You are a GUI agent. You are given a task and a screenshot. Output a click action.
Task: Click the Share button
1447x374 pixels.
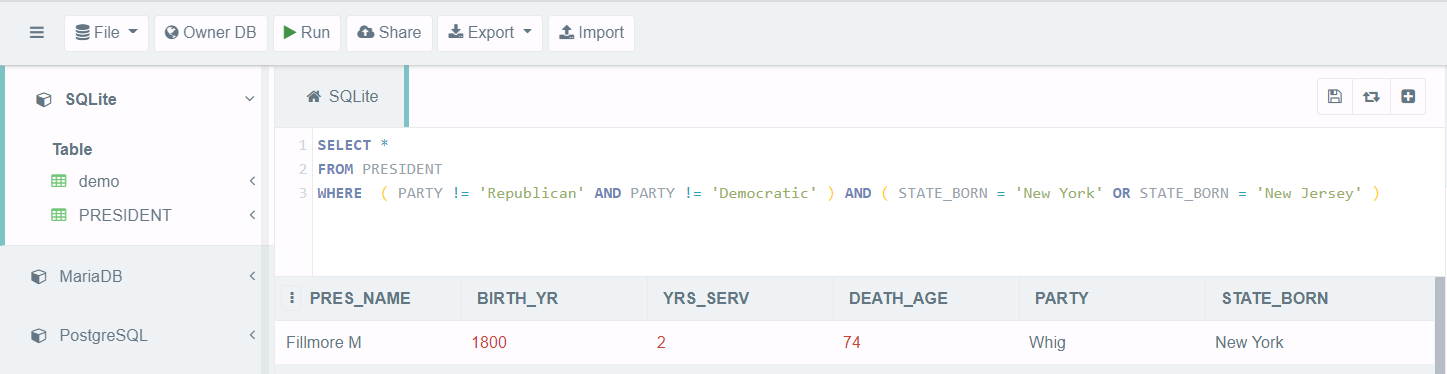click(x=389, y=33)
